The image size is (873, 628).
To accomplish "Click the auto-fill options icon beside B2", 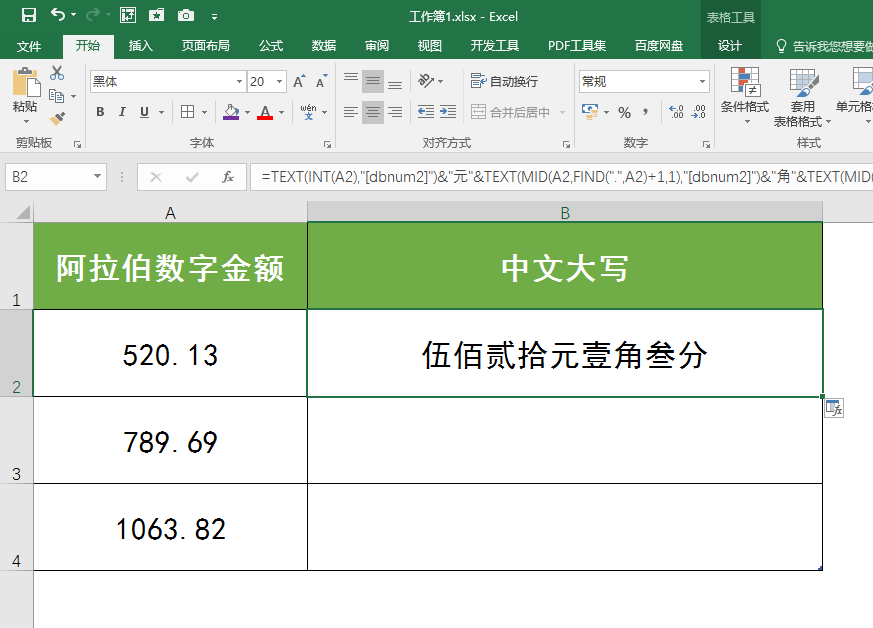I will click(834, 408).
